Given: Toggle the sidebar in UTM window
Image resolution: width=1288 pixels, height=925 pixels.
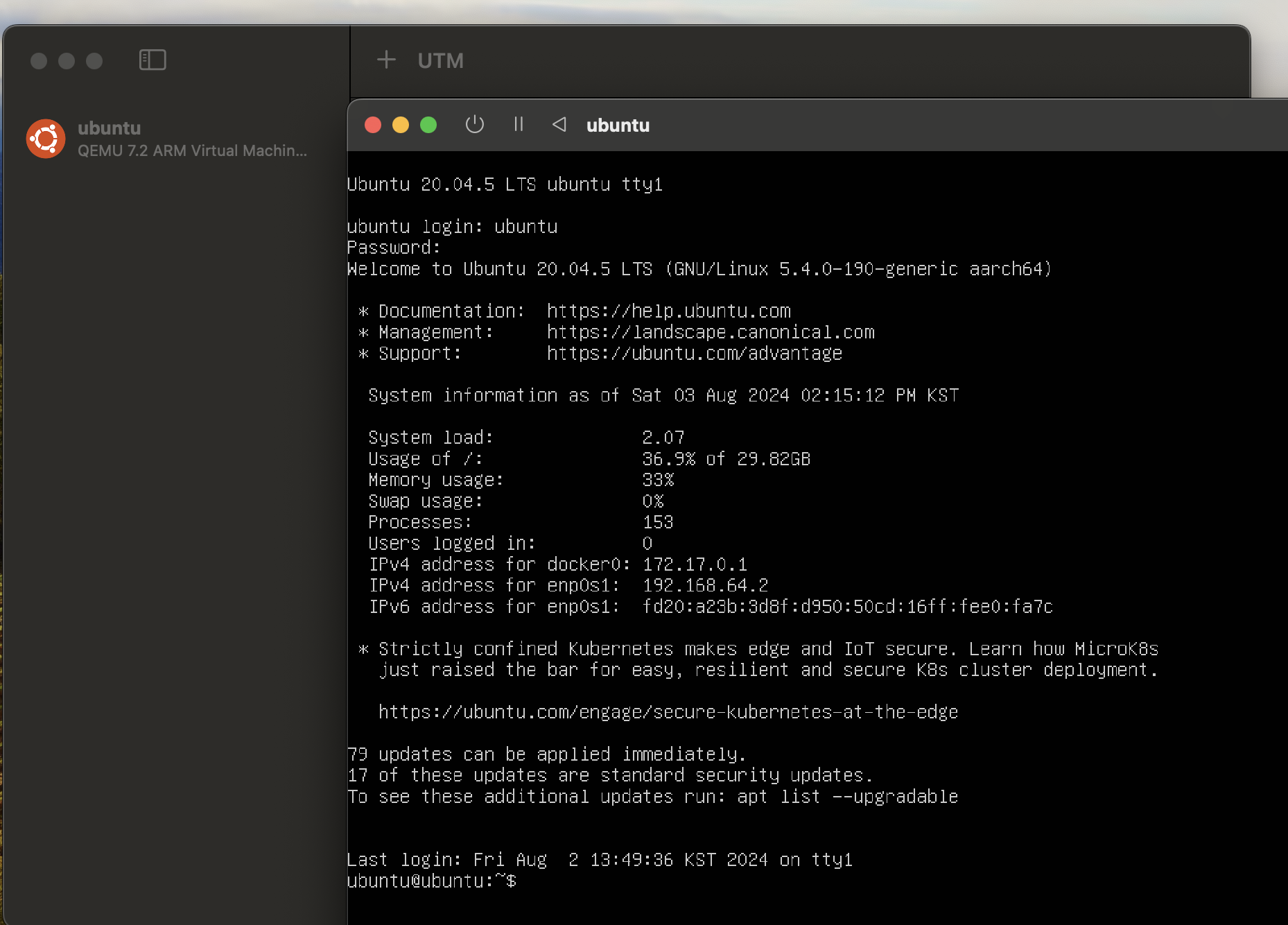Looking at the screenshot, I should (x=153, y=60).
